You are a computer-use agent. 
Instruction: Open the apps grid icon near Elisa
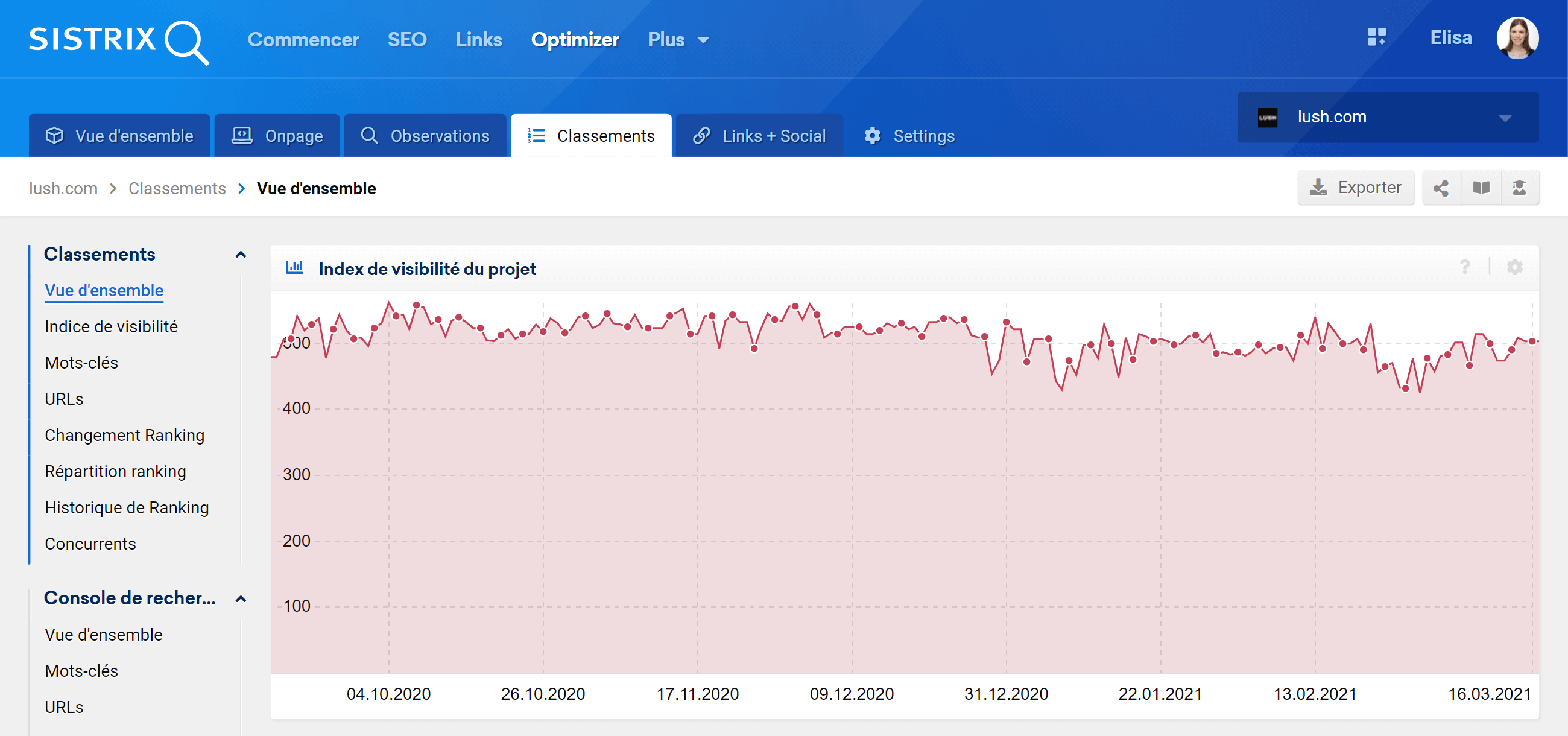tap(1377, 37)
